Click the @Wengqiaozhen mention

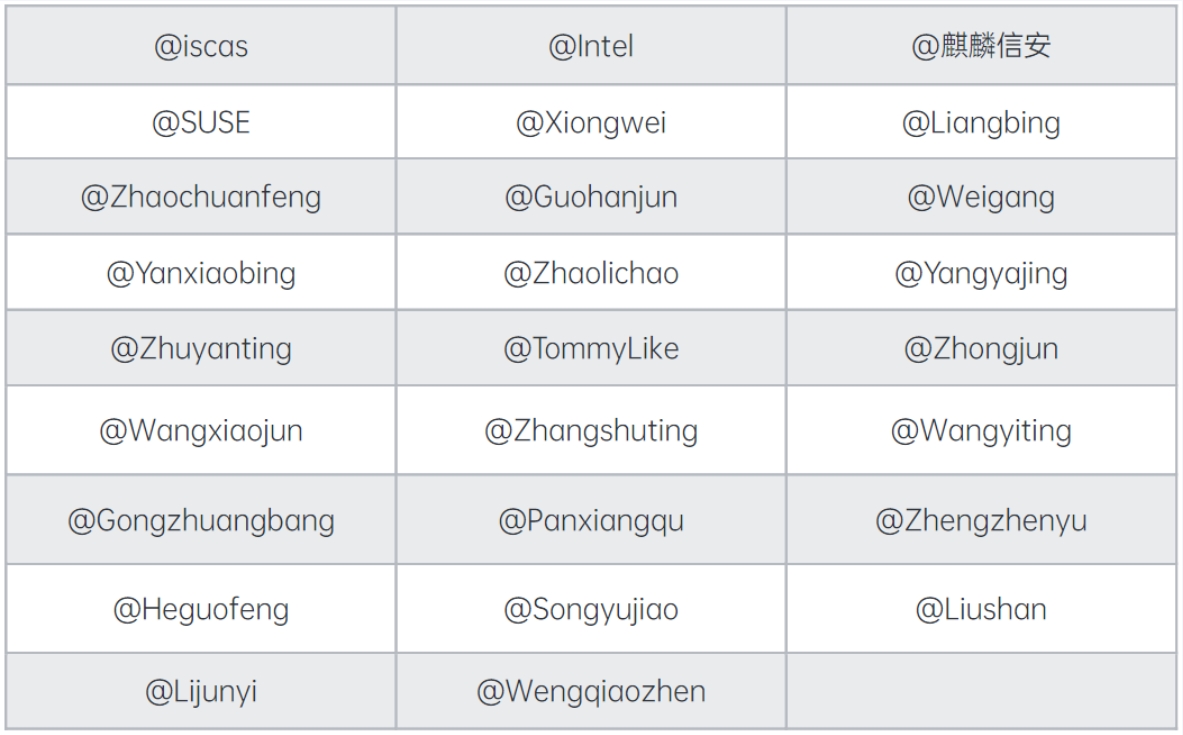(x=591, y=691)
